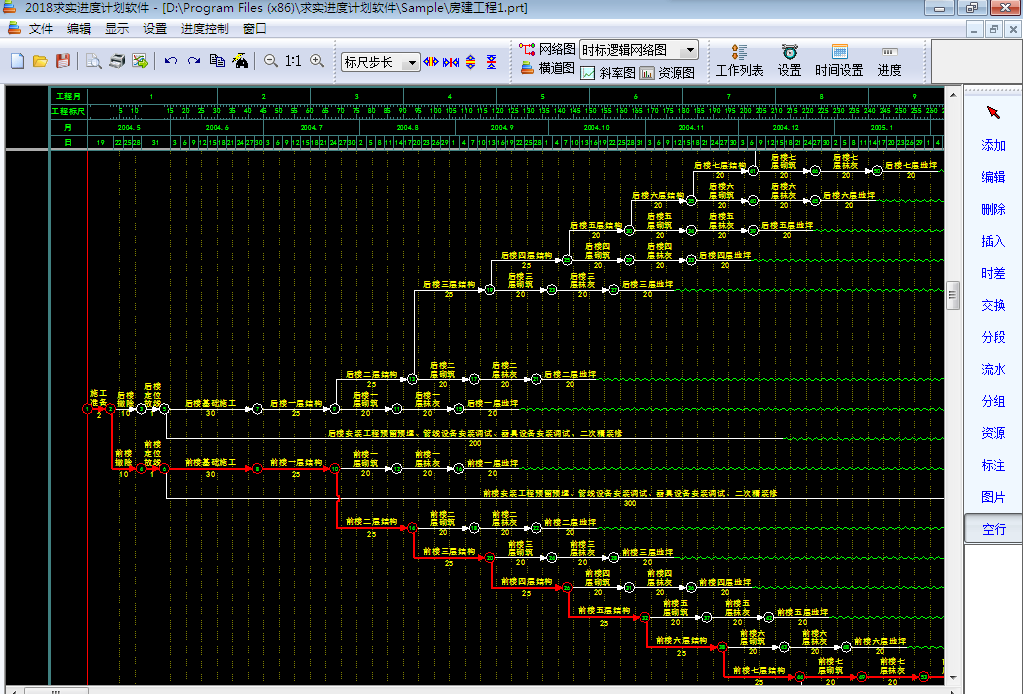Click 分组 in the right panel

click(993, 401)
